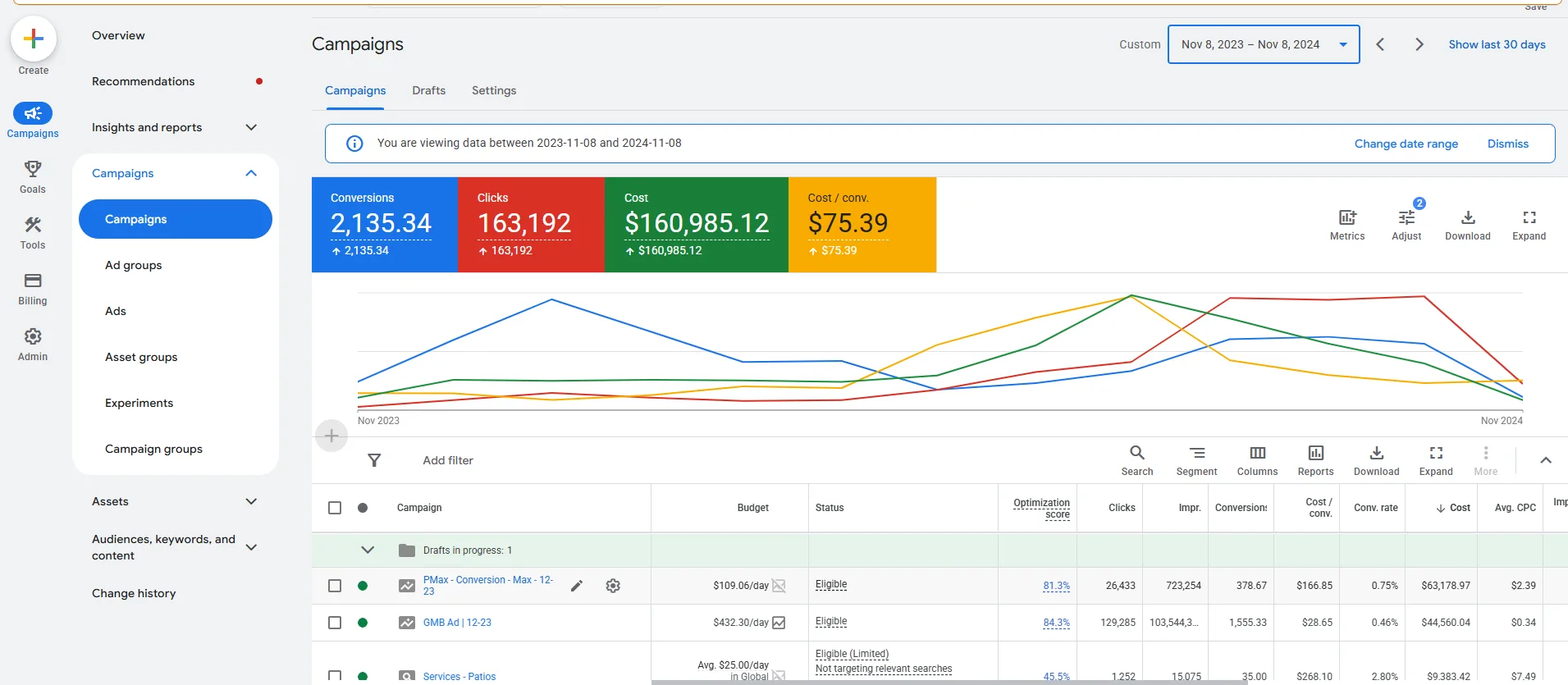The height and width of the screenshot is (685, 1568).
Task: Click the Metrics chart icon
Action: pyautogui.click(x=1346, y=218)
